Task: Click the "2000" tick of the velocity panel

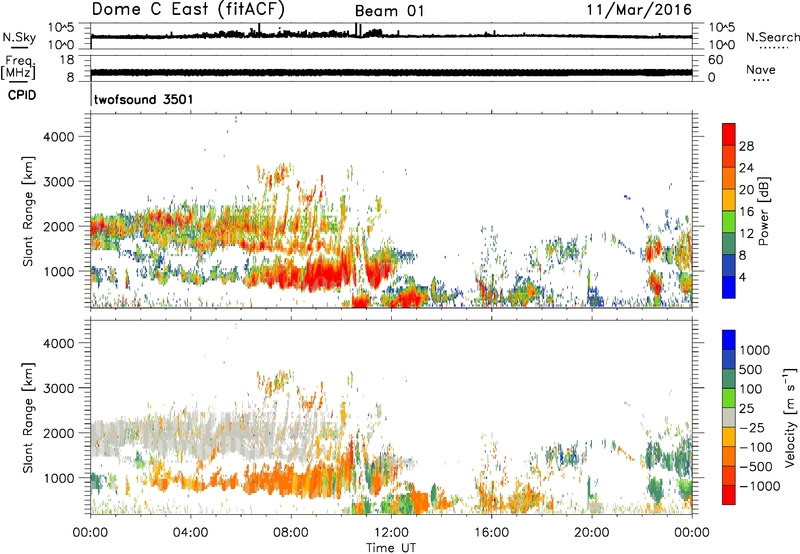Action: [x=59, y=433]
